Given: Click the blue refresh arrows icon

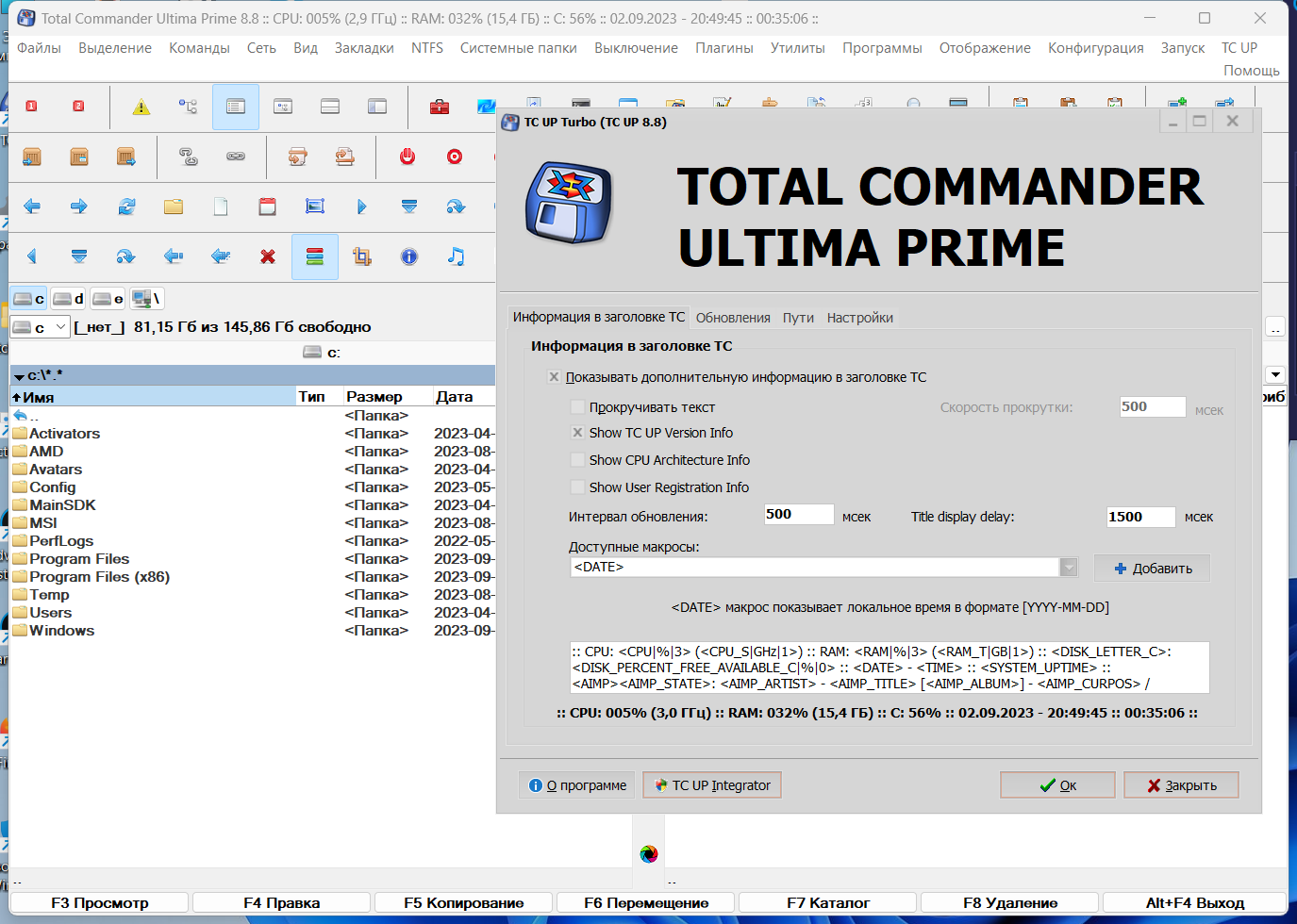Looking at the screenshot, I should [x=126, y=206].
